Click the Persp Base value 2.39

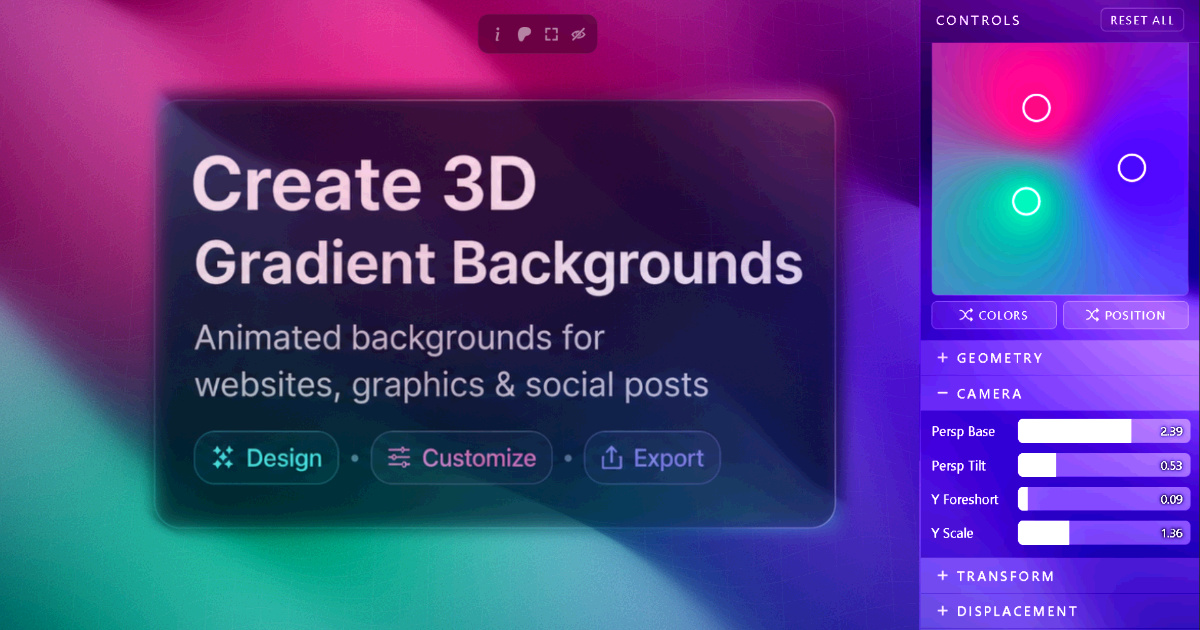tap(1171, 431)
